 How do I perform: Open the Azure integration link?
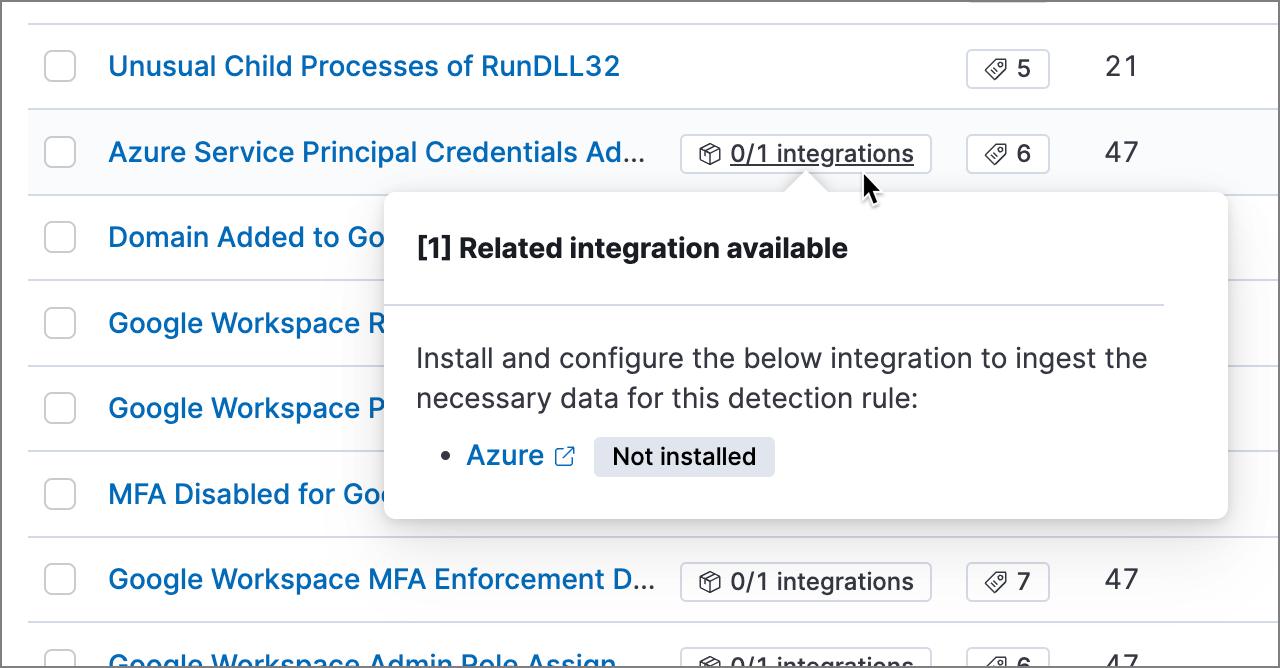(x=505, y=455)
